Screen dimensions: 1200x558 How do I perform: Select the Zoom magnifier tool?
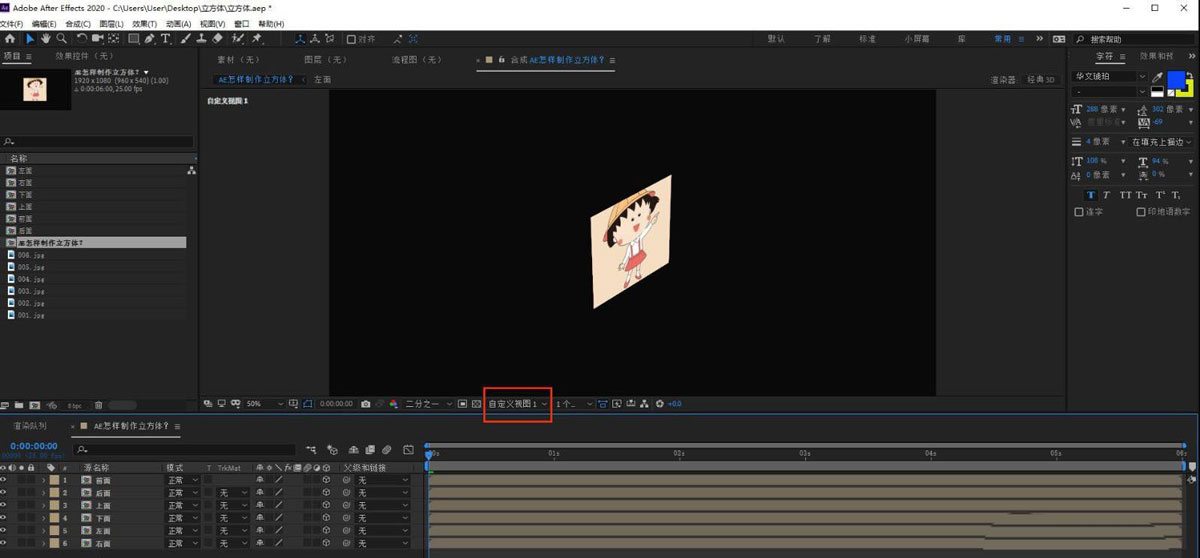pyautogui.click(x=61, y=40)
